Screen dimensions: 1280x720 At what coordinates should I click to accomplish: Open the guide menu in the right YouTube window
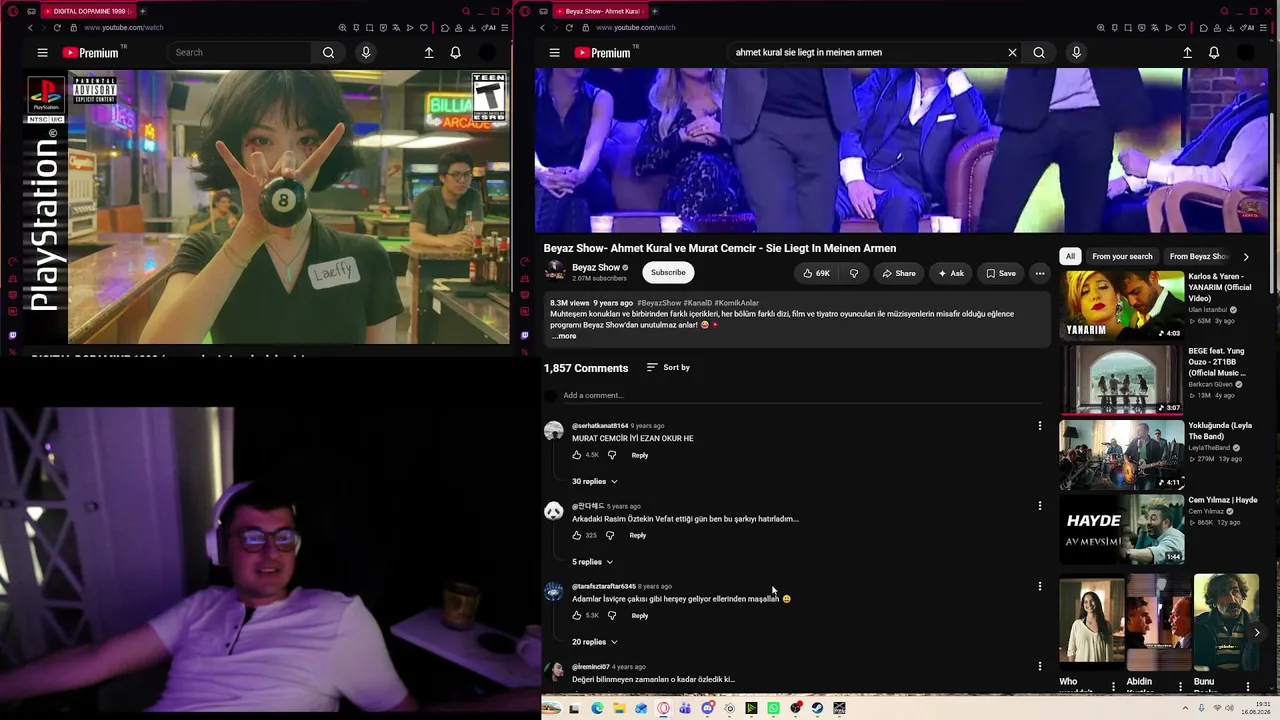point(554,53)
